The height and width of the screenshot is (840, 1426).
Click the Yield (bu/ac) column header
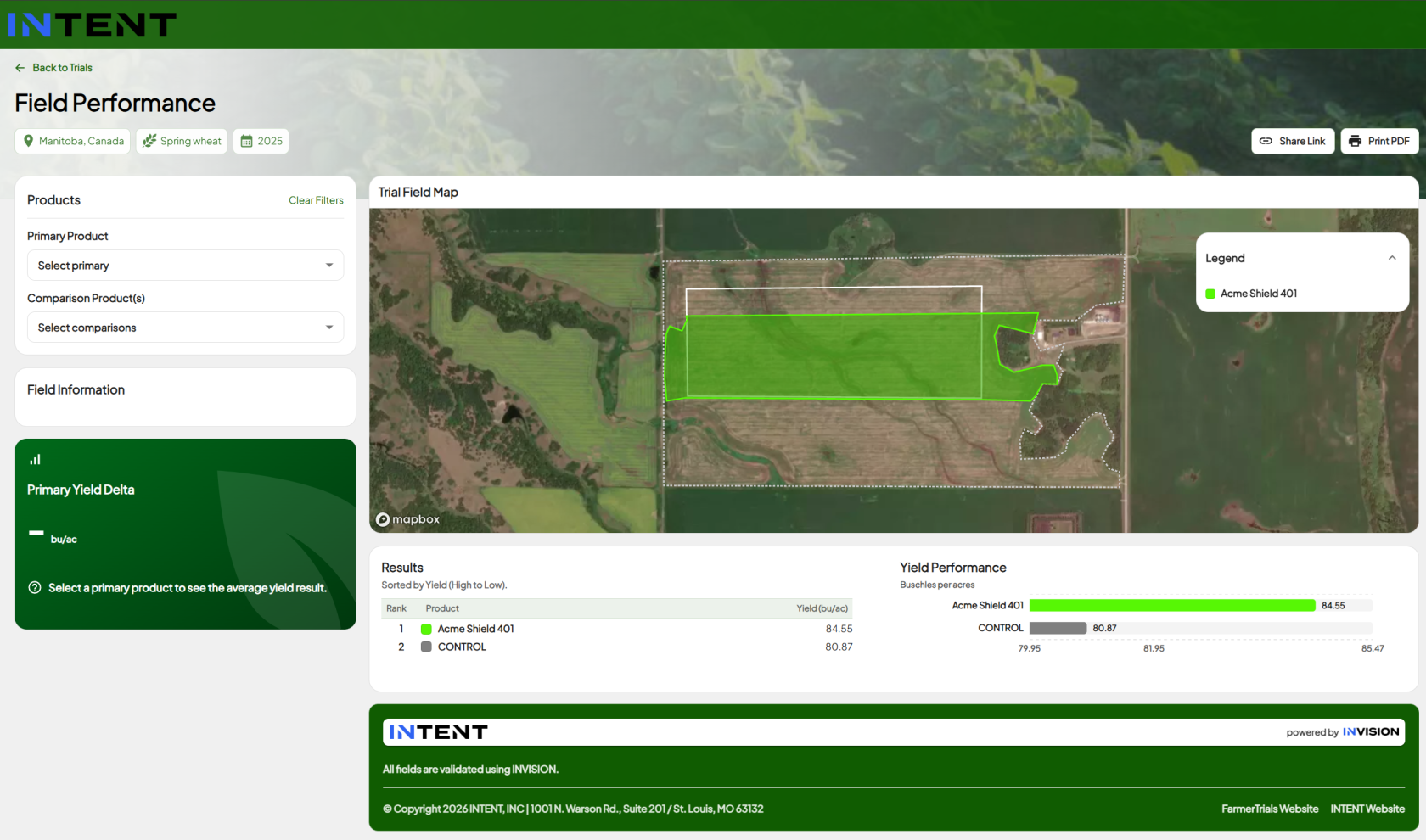point(822,608)
